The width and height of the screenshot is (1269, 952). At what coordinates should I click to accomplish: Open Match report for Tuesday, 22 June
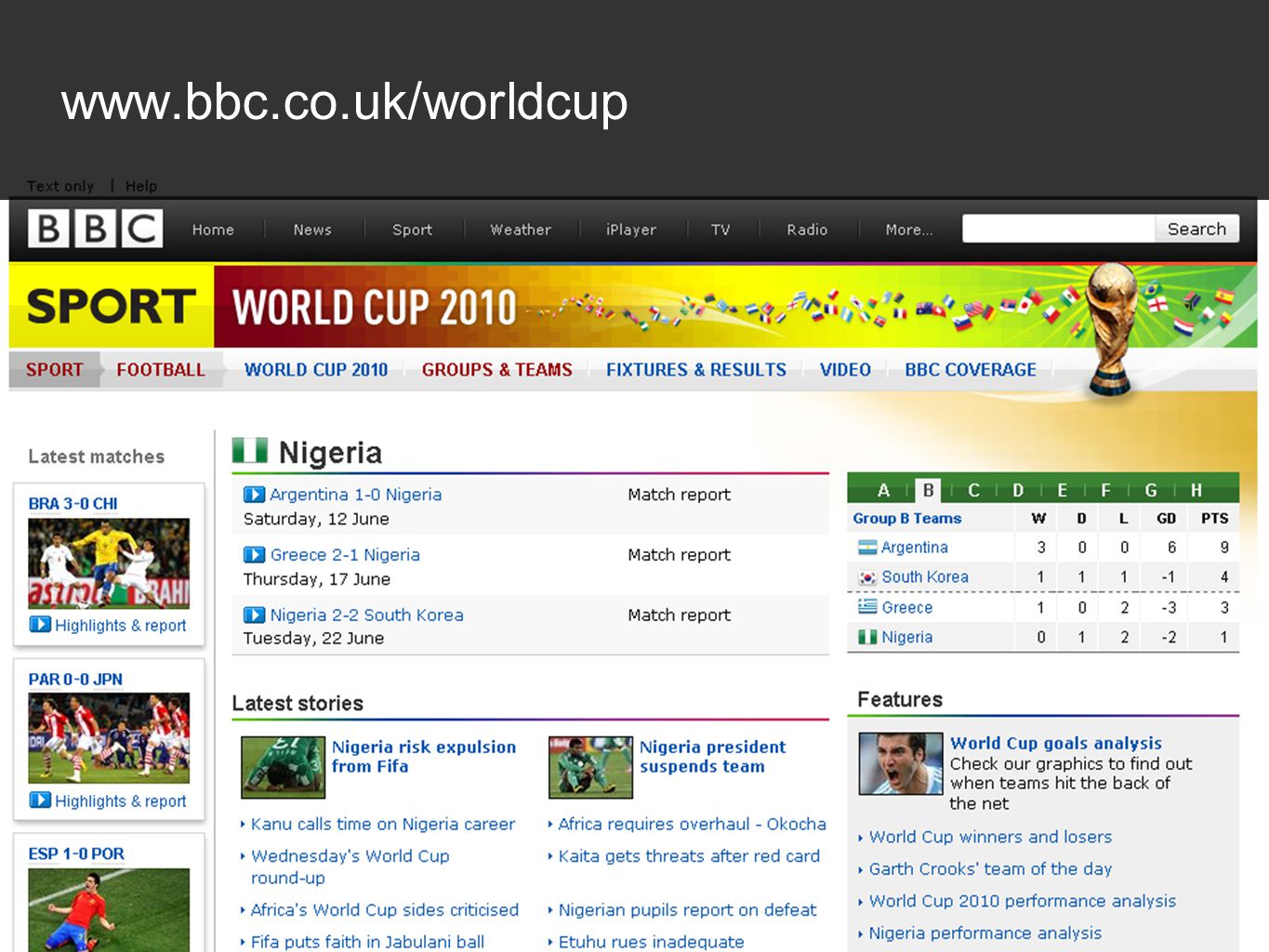pyautogui.click(x=679, y=615)
